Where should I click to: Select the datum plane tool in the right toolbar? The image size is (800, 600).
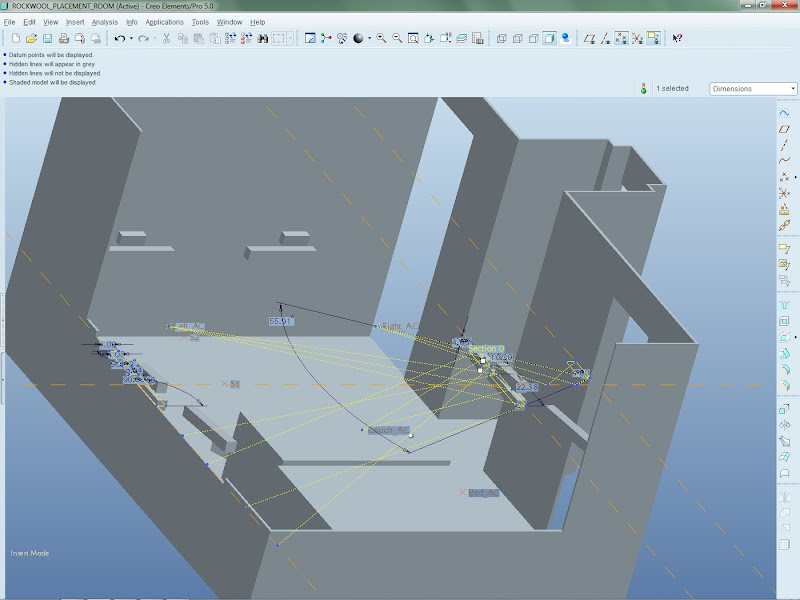tap(785, 130)
